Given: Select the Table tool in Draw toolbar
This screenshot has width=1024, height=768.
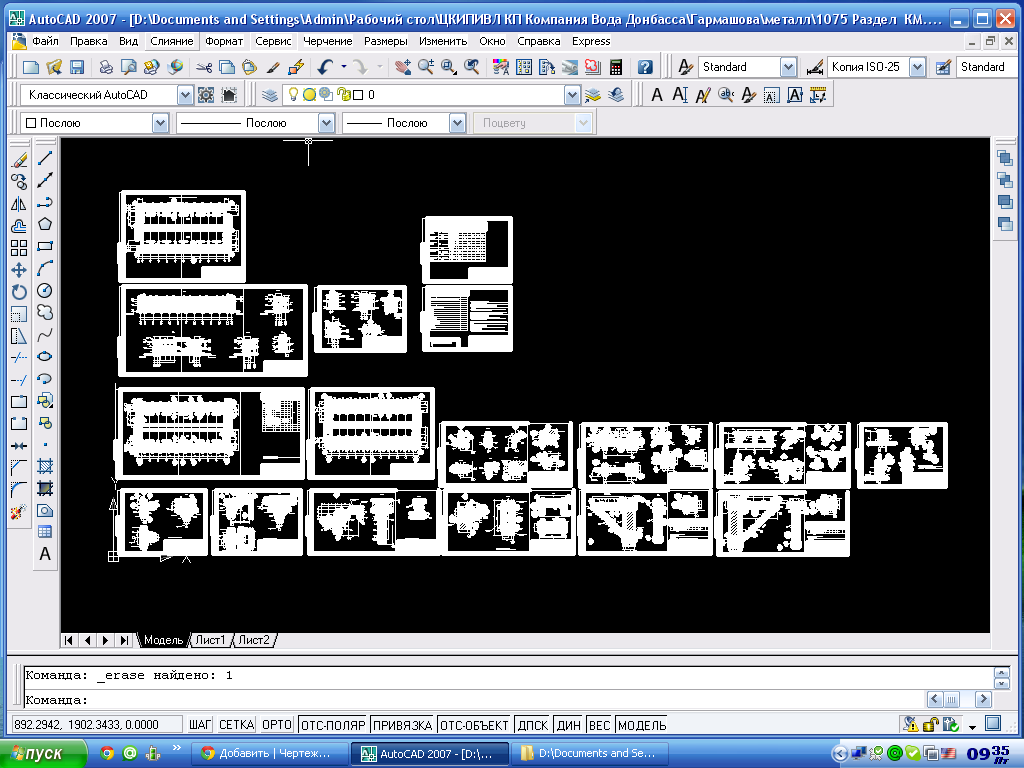Looking at the screenshot, I should [x=44, y=532].
